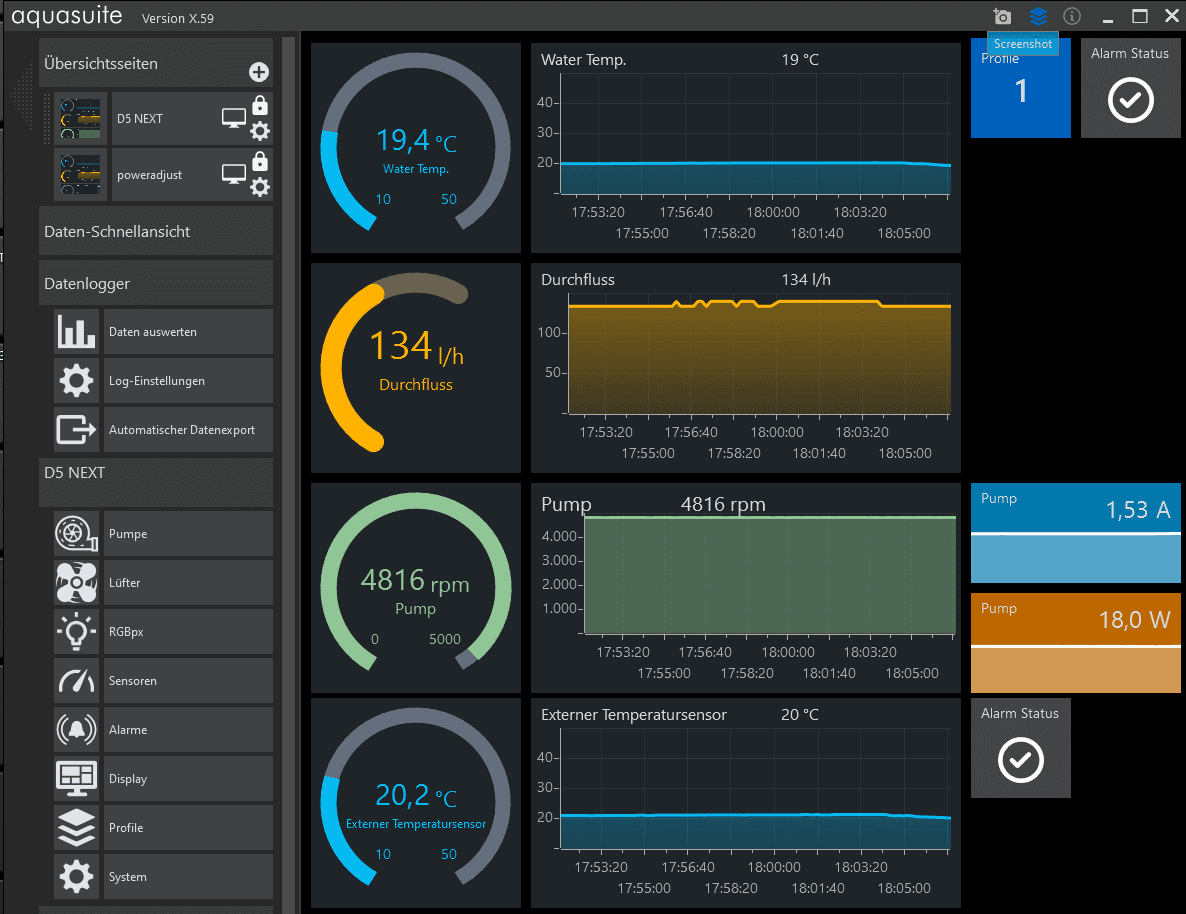Viewport: 1186px width, 914px height.
Task: Open Log-Einstellungen
Action: (188, 381)
